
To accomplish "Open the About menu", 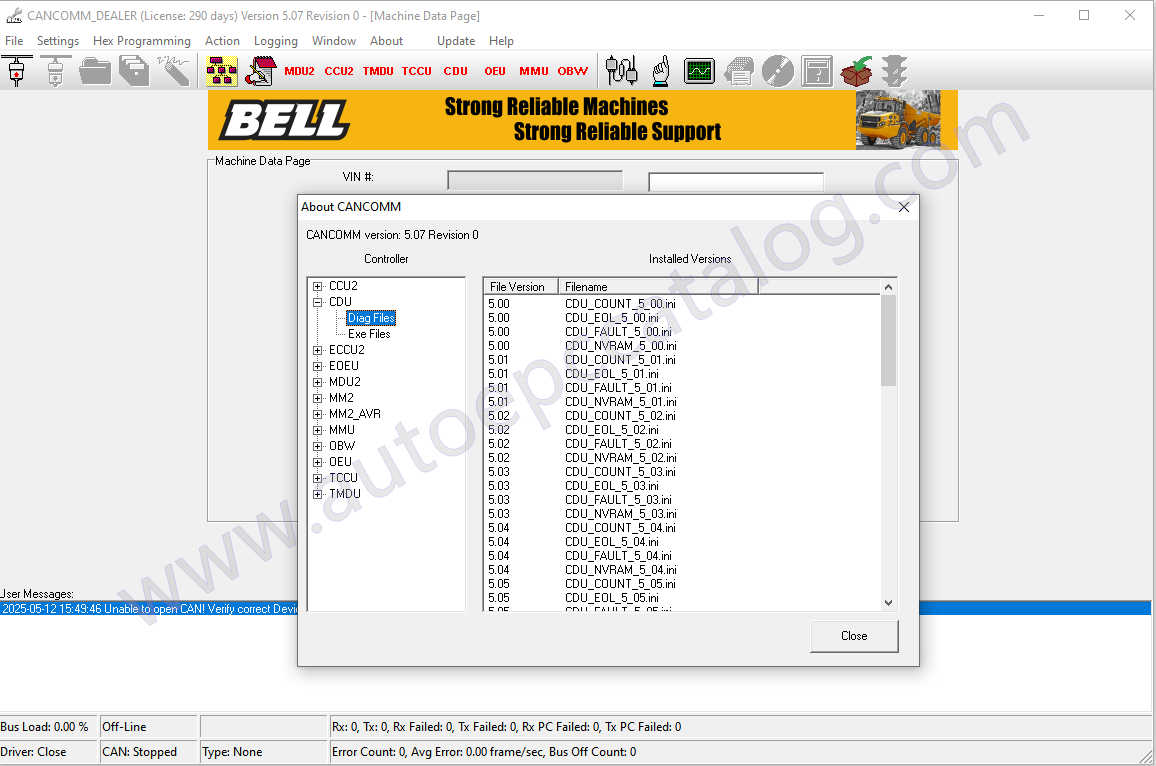I will 386,41.
